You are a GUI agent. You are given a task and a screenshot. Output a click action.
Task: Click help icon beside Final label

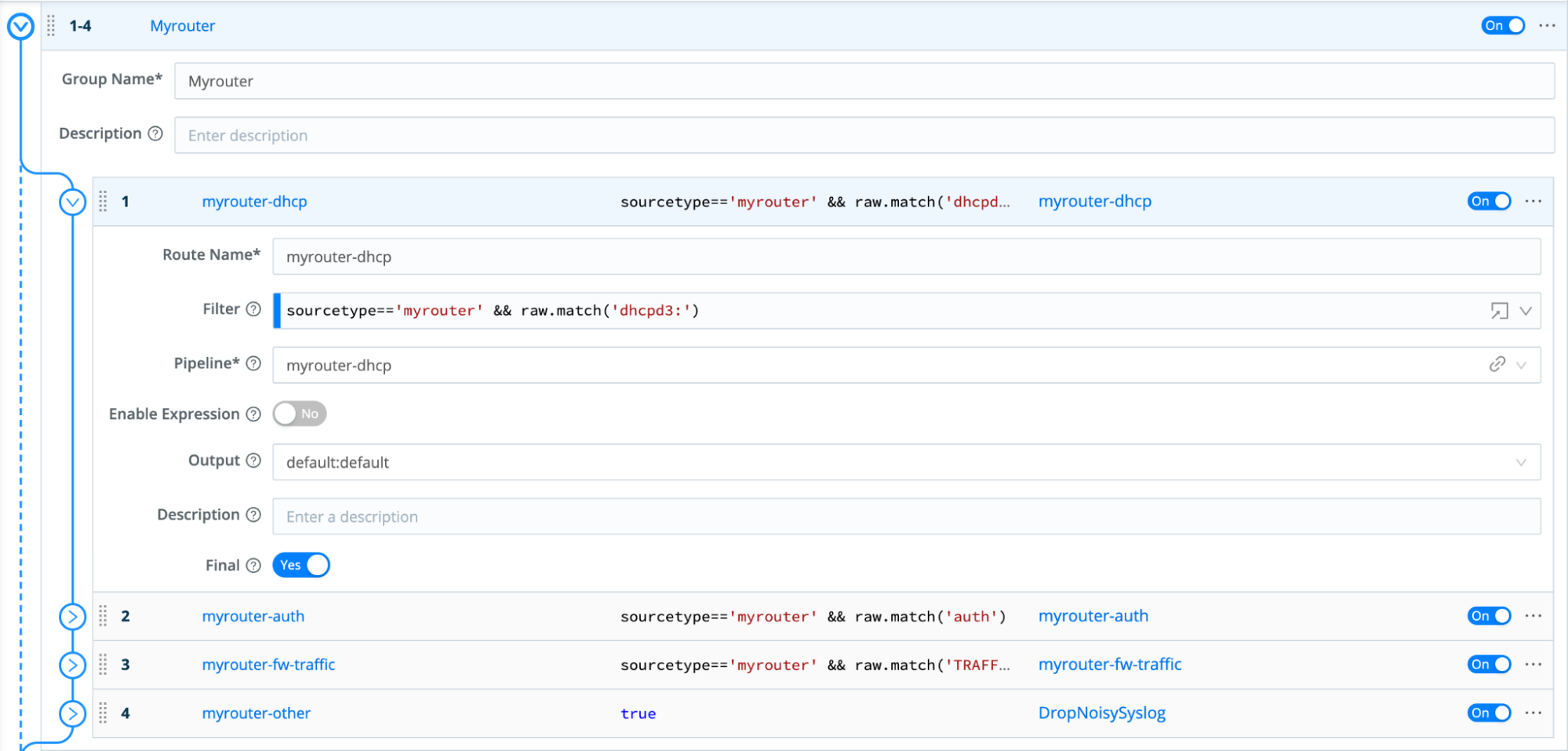pyautogui.click(x=253, y=566)
